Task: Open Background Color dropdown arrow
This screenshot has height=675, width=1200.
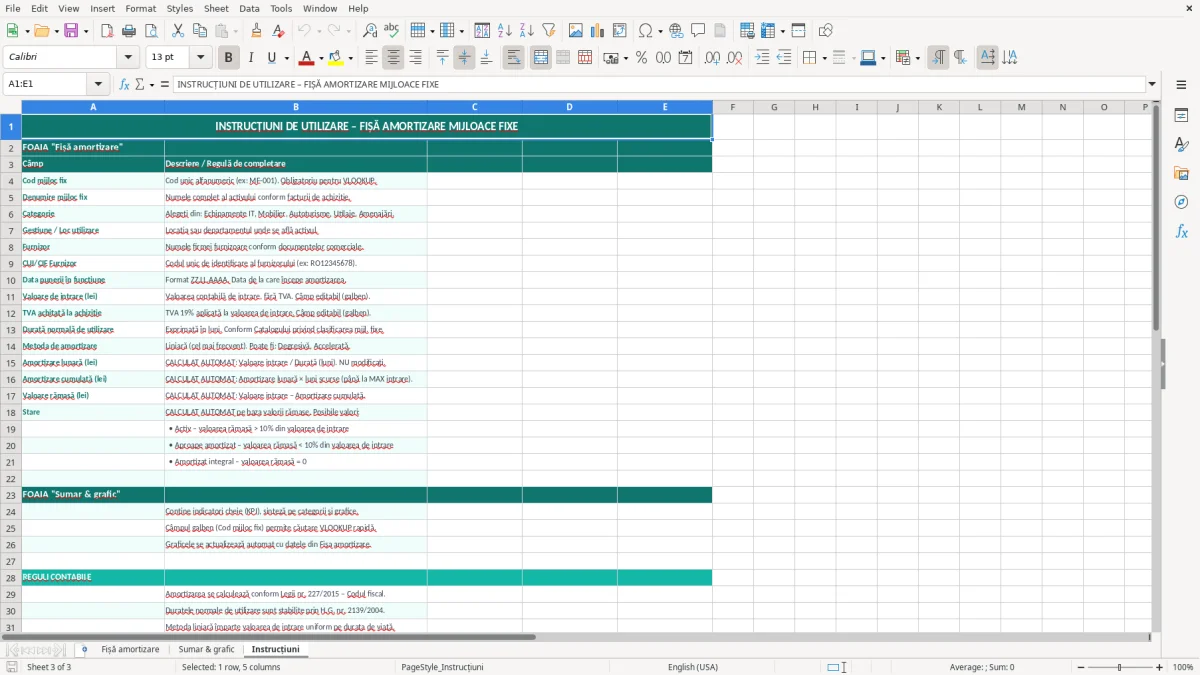Action: point(350,58)
